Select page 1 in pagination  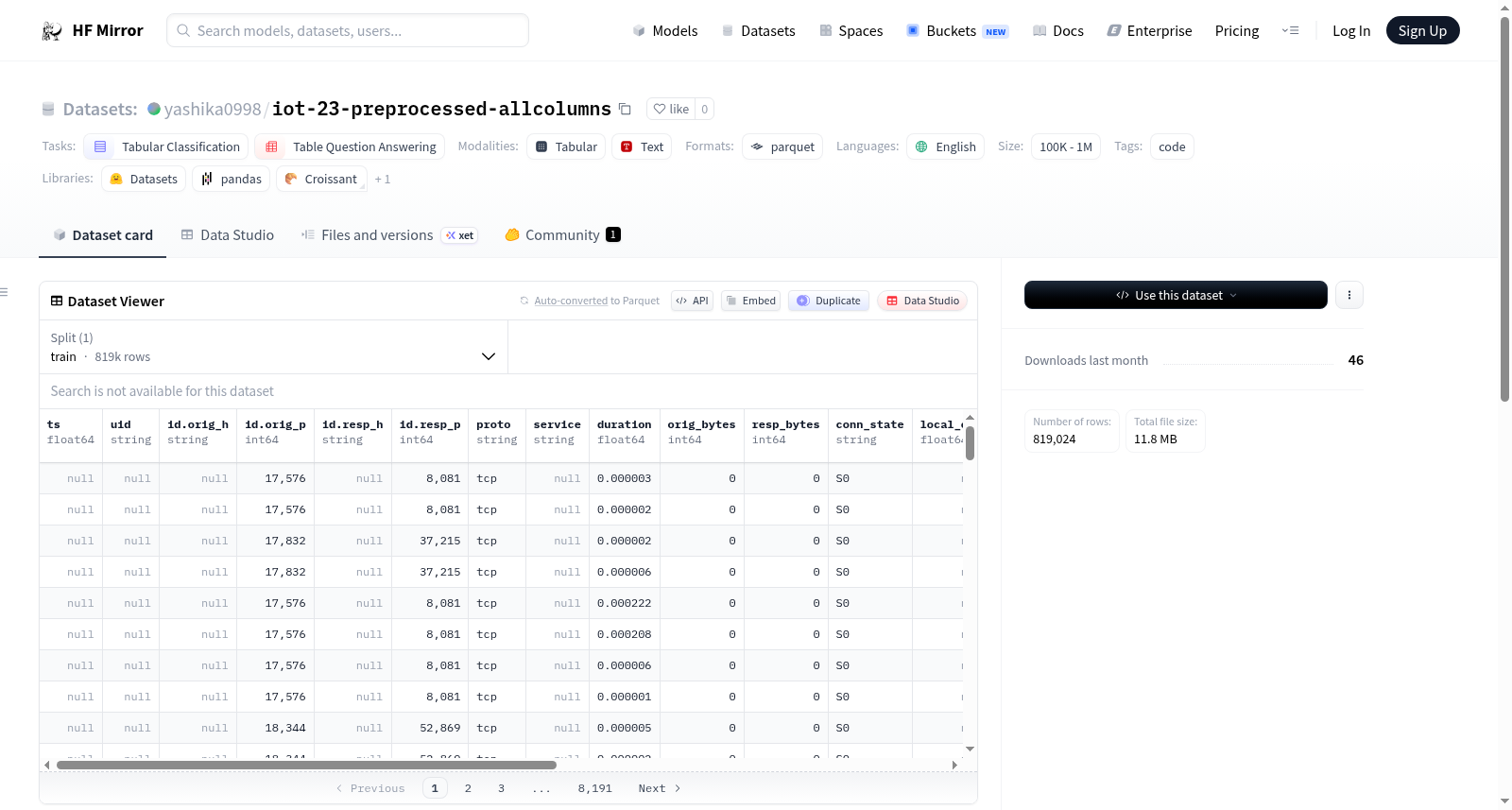tap(435, 788)
